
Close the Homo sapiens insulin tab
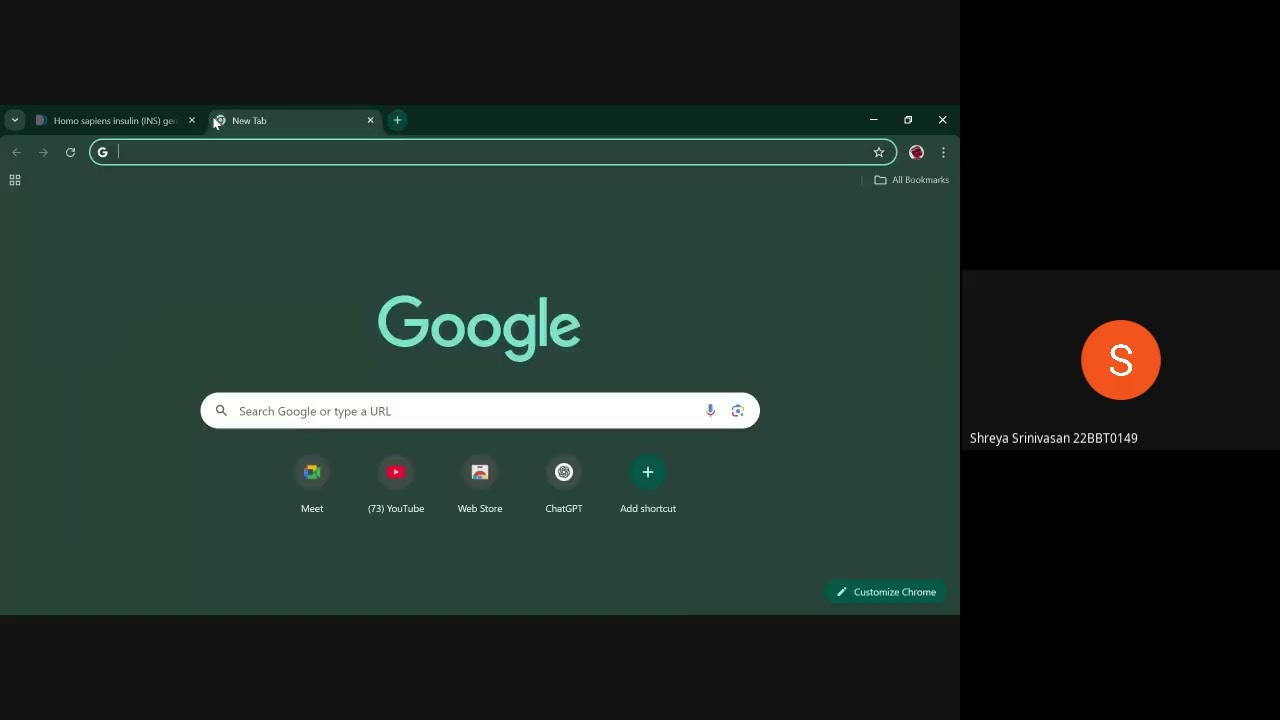(192, 120)
